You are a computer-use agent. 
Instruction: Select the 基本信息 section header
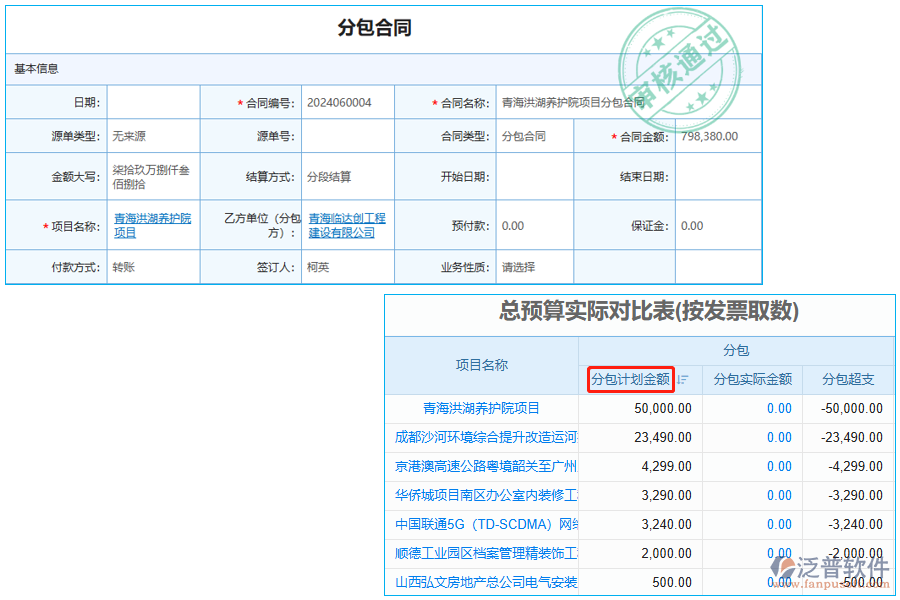pos(38,68)
